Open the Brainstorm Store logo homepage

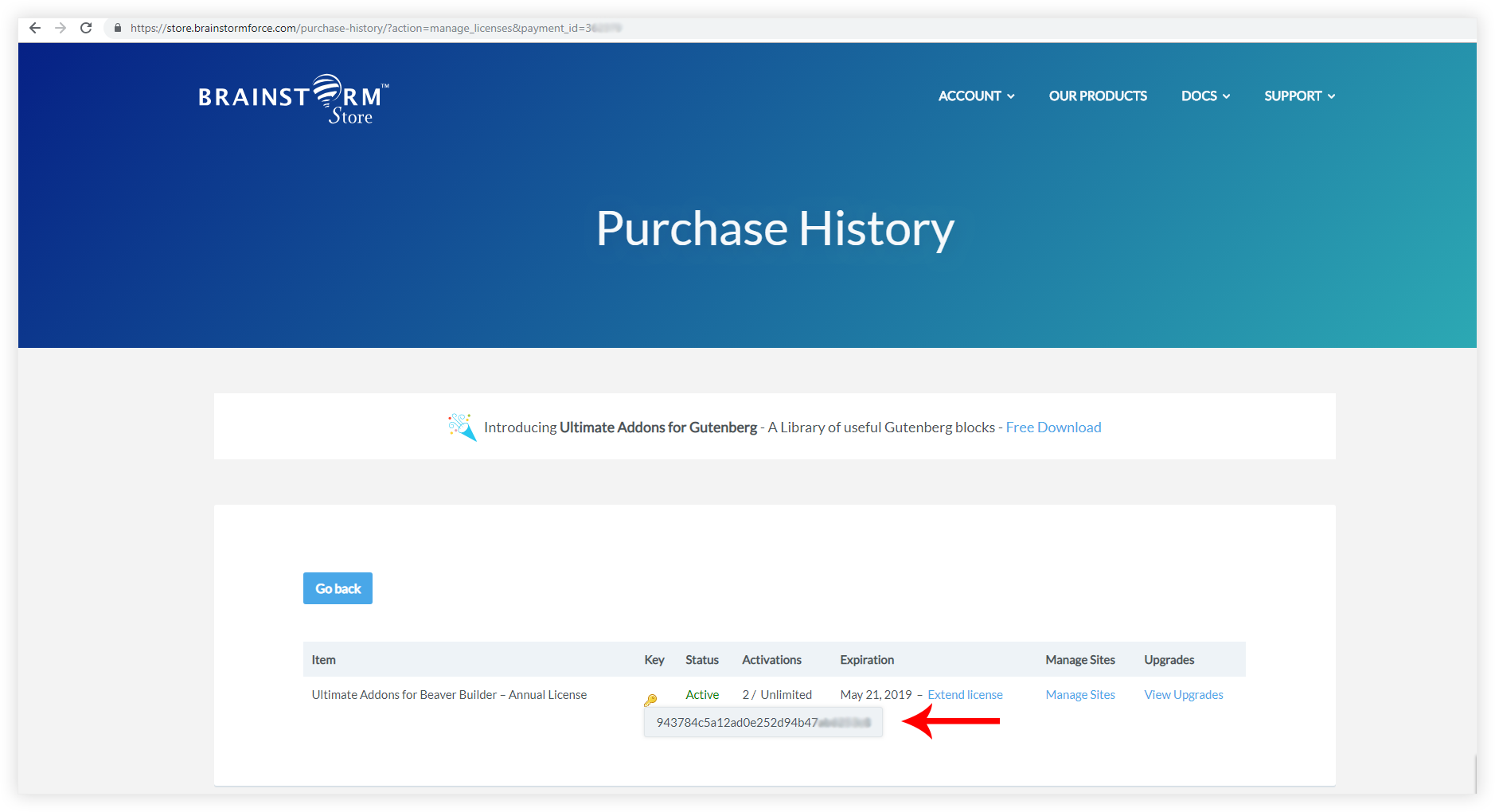[x=294, y=99]
